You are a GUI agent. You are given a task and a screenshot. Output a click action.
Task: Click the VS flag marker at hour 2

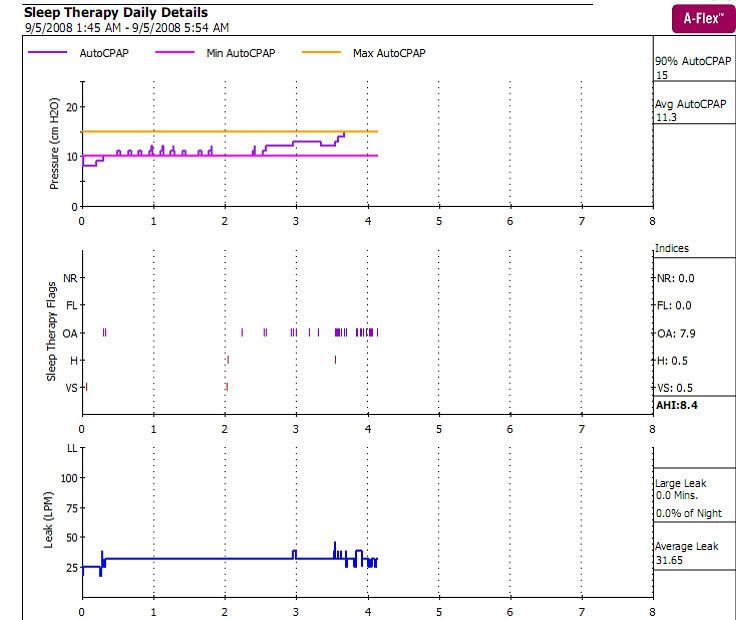[x=227, y=387]
